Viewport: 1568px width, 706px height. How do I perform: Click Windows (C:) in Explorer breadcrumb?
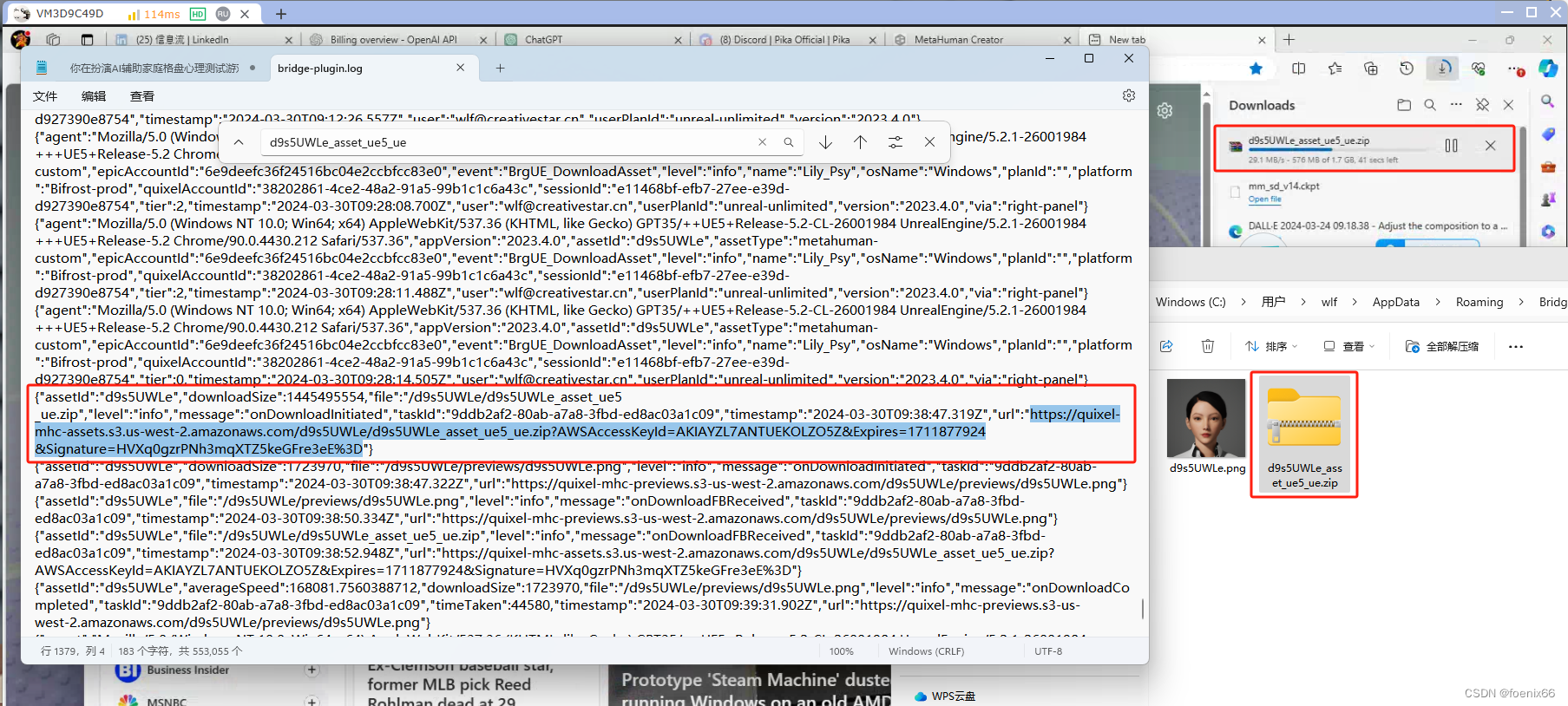pos(1191,302)
